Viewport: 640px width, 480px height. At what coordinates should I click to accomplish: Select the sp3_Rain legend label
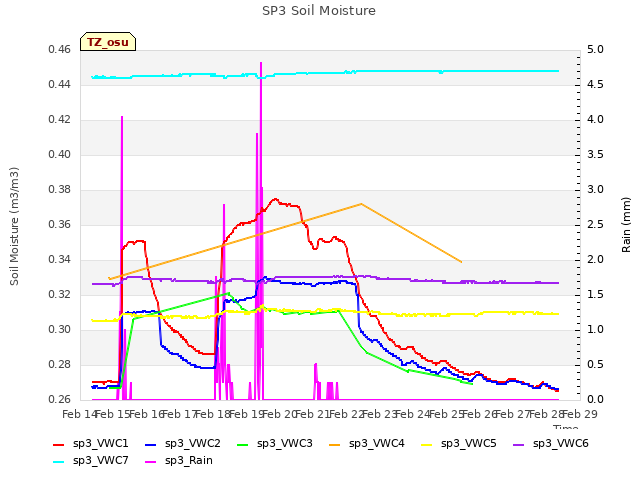[x=189, y=461]
